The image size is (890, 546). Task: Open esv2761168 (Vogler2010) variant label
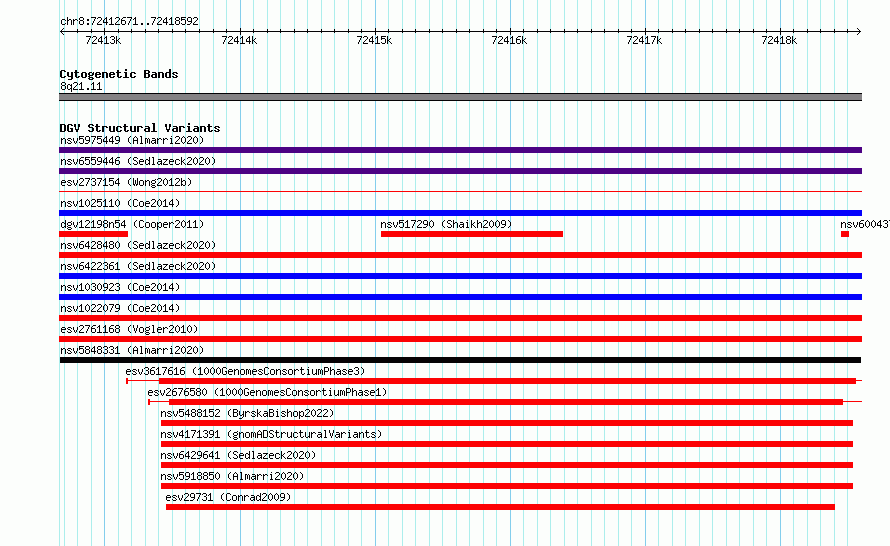129,329
